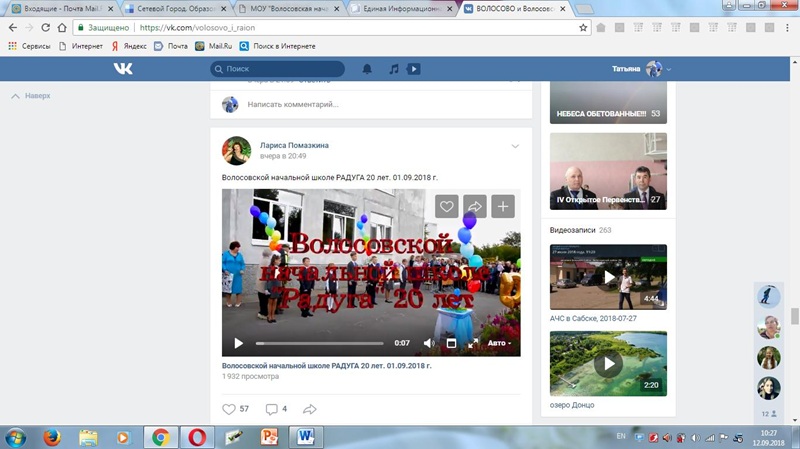
Task: Open the Яндекс bookmark
Action: 129,46
